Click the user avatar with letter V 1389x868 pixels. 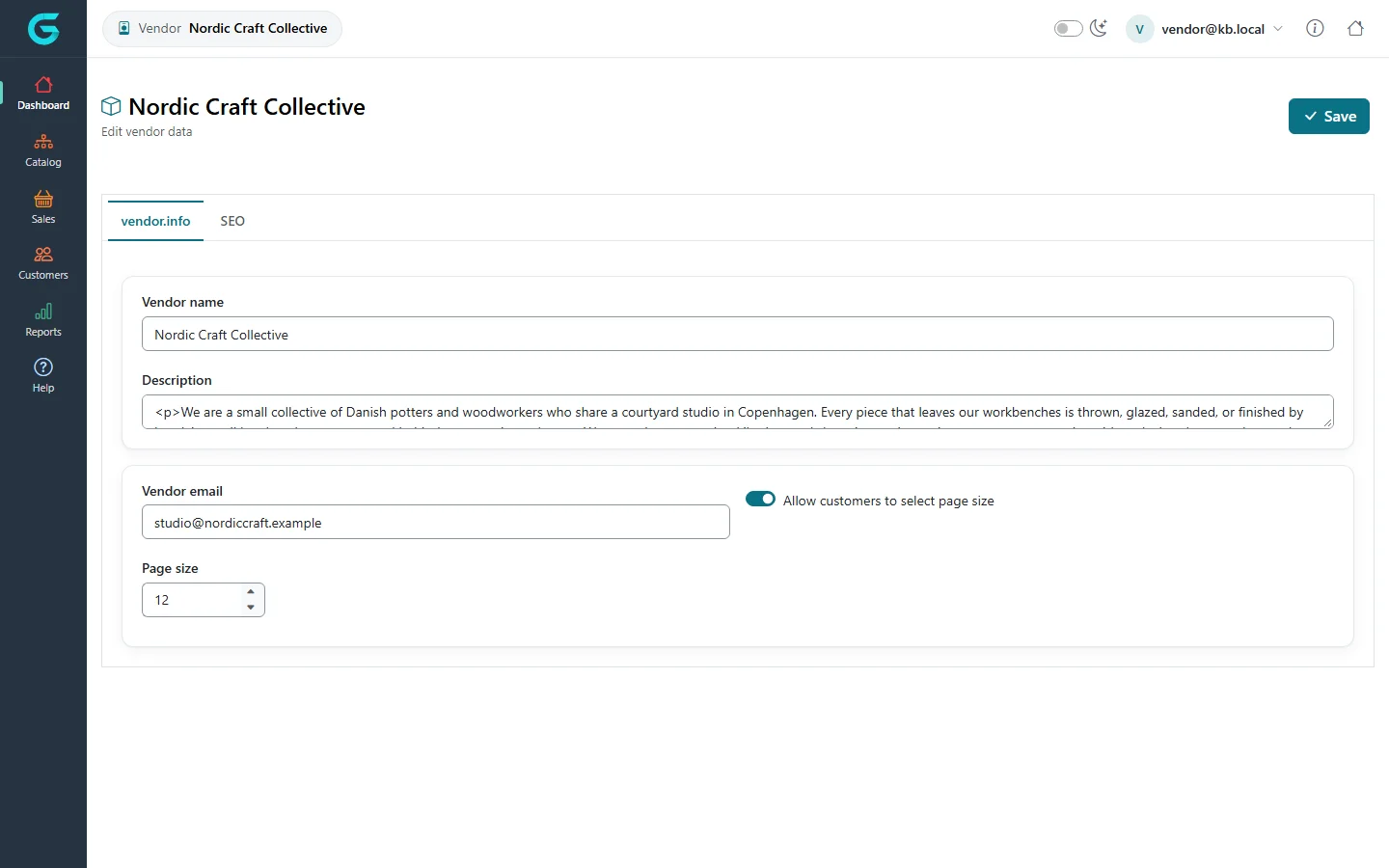[1139, 29]
